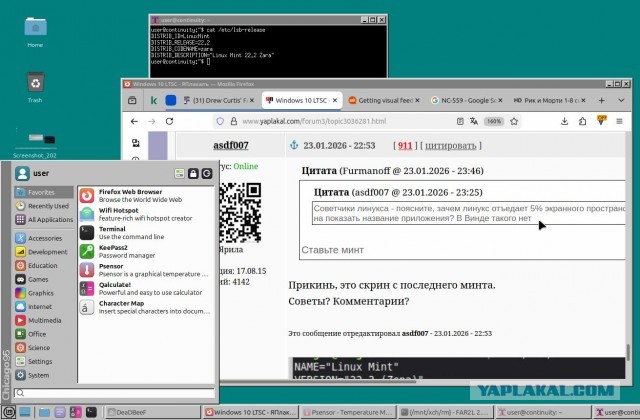Open Character Map application
The width and height of the screenshot is (640, 420).
pyautogui.click(x=146, y=307)
